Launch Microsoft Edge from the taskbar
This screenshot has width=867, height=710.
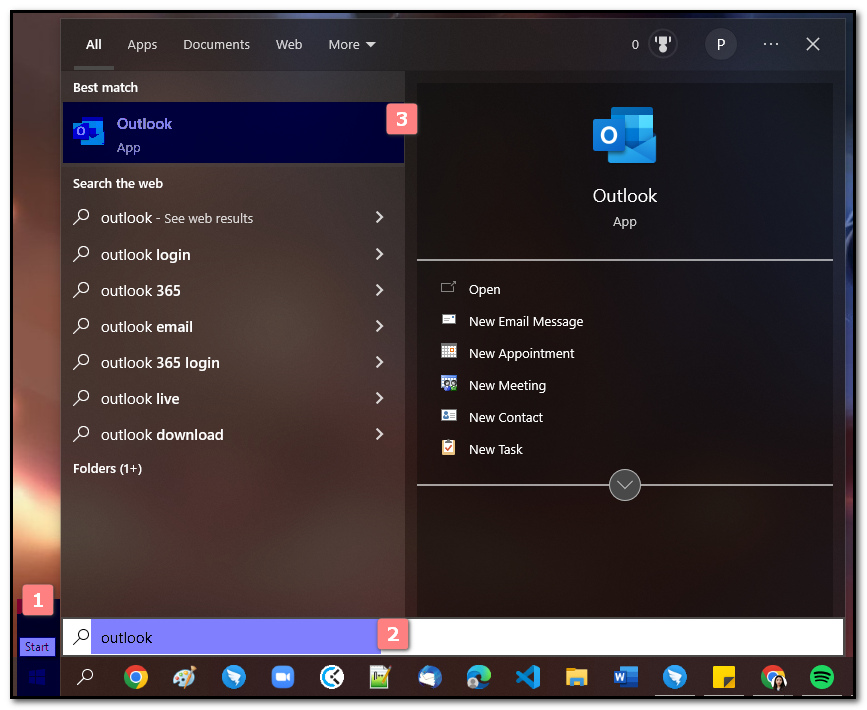[478, 677]
